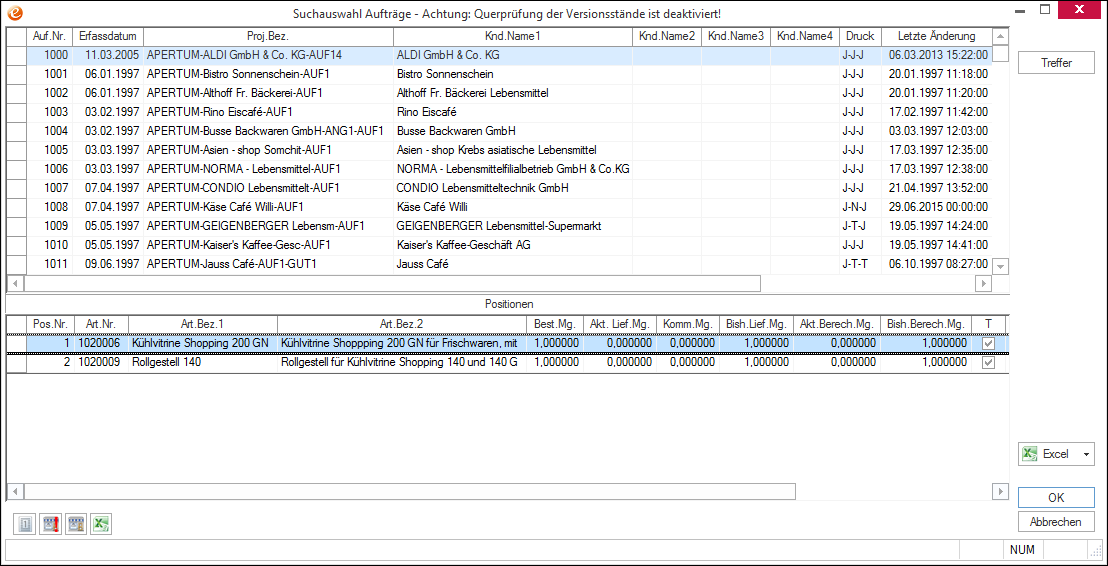Click the Komm.Mg. column header

point(687,324)
